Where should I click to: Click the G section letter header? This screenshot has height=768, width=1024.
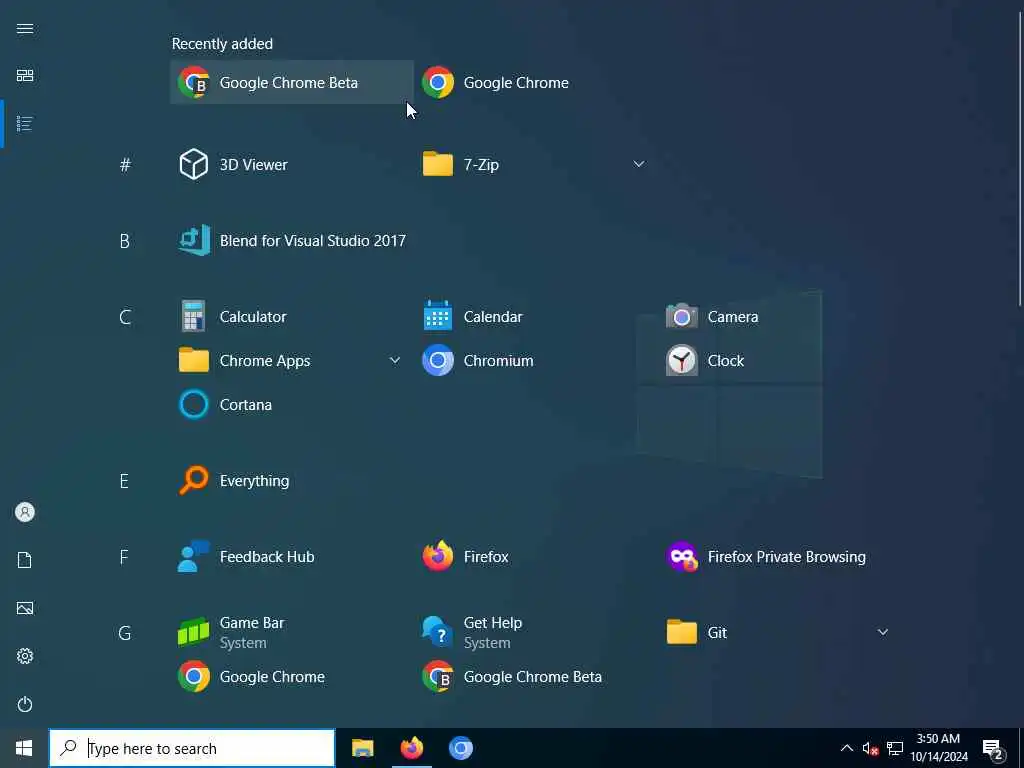coord(125,633)
